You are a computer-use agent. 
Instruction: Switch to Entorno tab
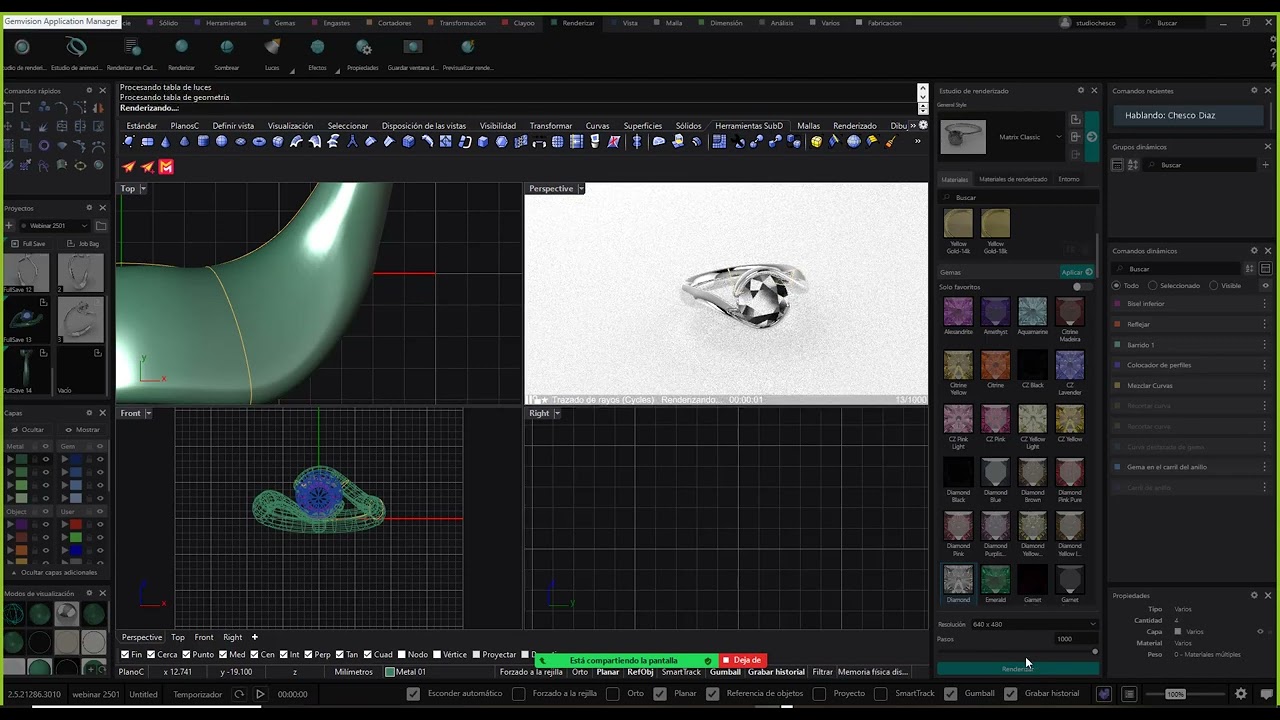point(1069,179)
